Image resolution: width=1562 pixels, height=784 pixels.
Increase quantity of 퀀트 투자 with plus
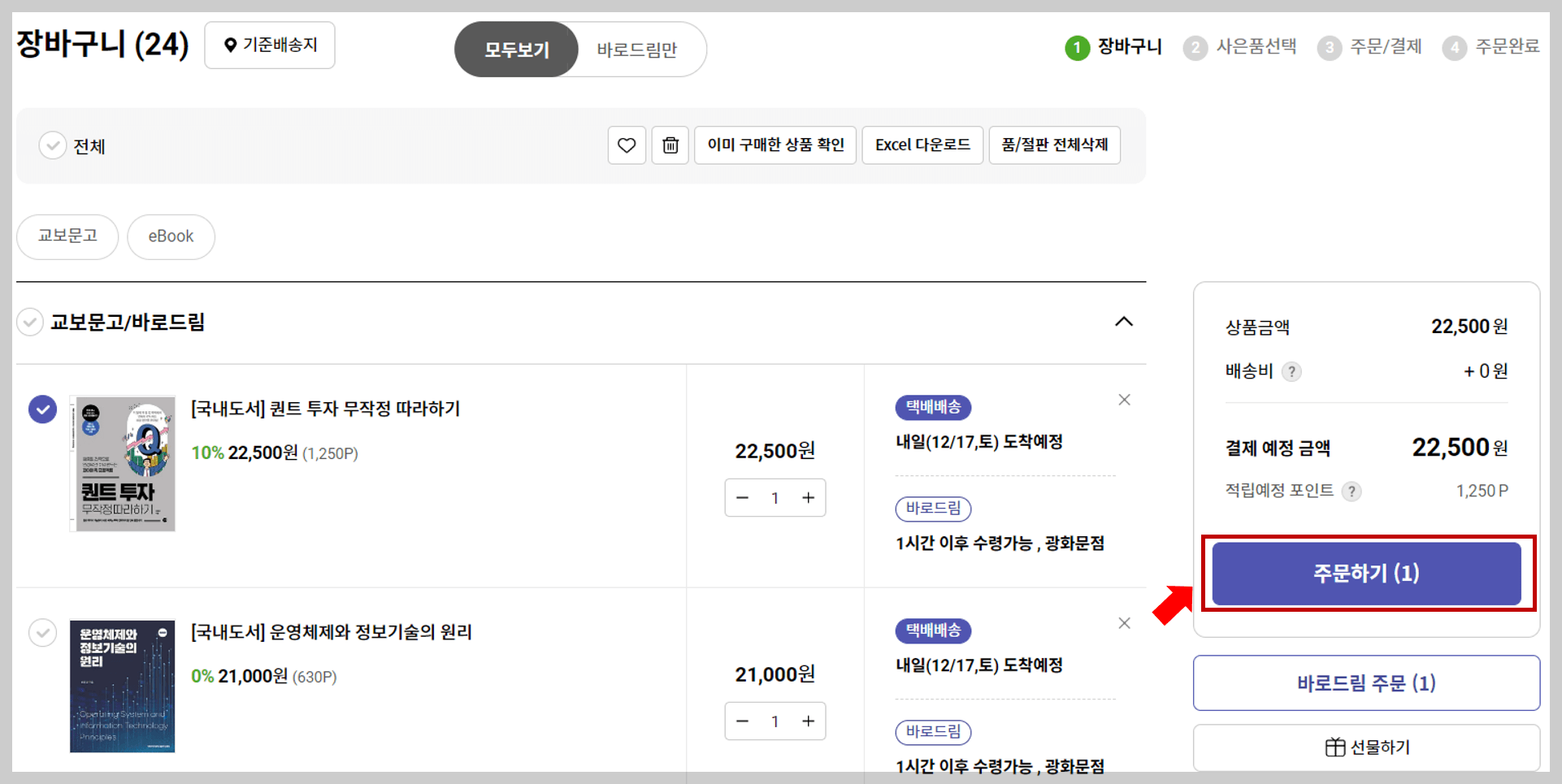point(809,497)
